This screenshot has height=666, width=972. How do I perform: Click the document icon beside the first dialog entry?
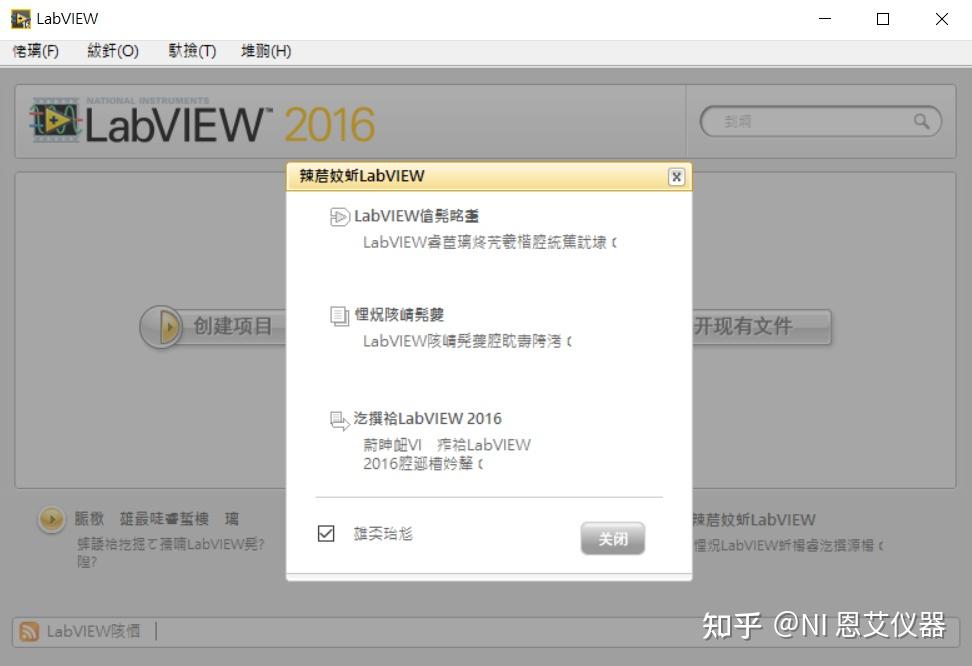340,216
